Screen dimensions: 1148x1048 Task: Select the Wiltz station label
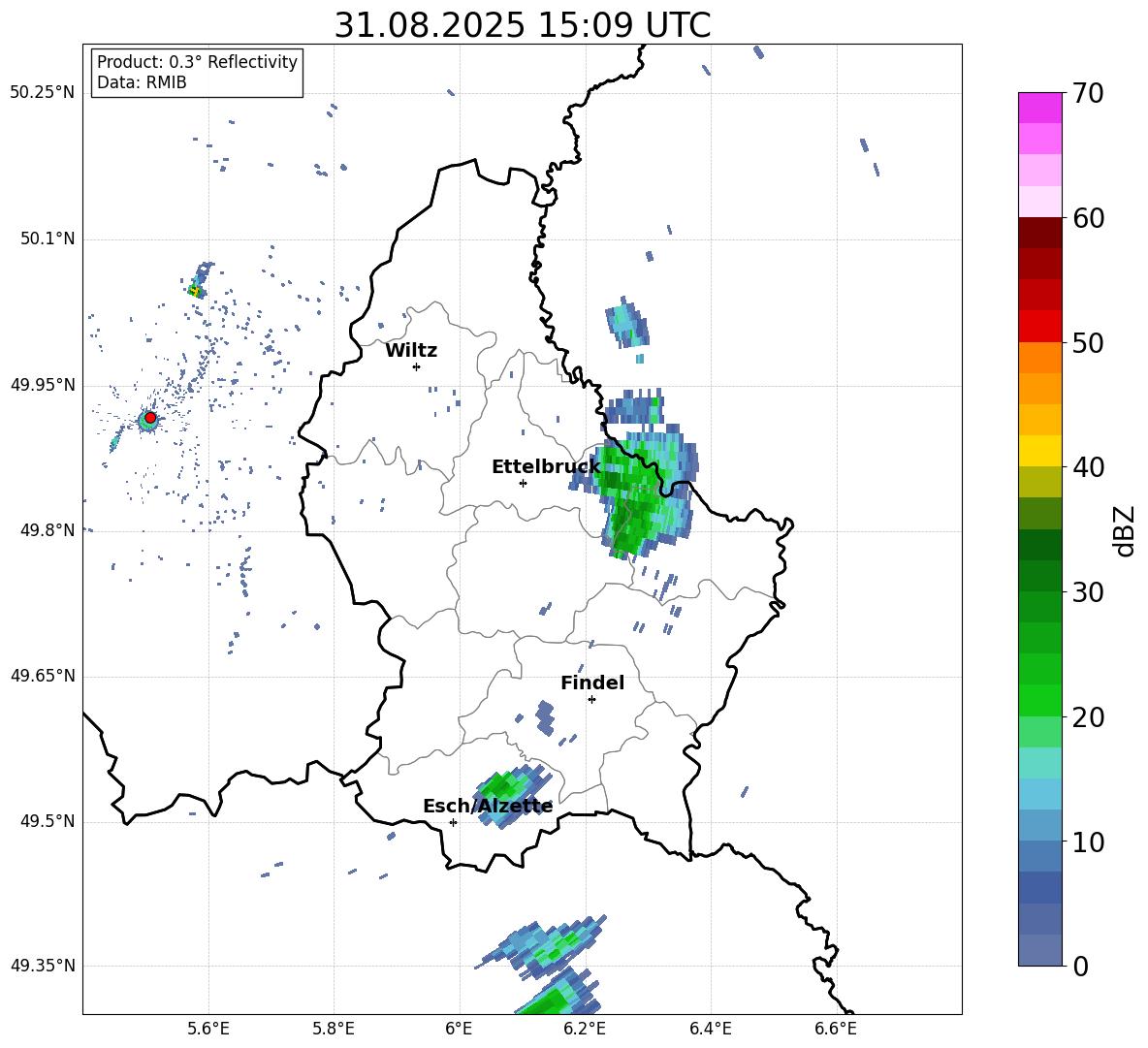pyautogui.click(x=411, y=351)
